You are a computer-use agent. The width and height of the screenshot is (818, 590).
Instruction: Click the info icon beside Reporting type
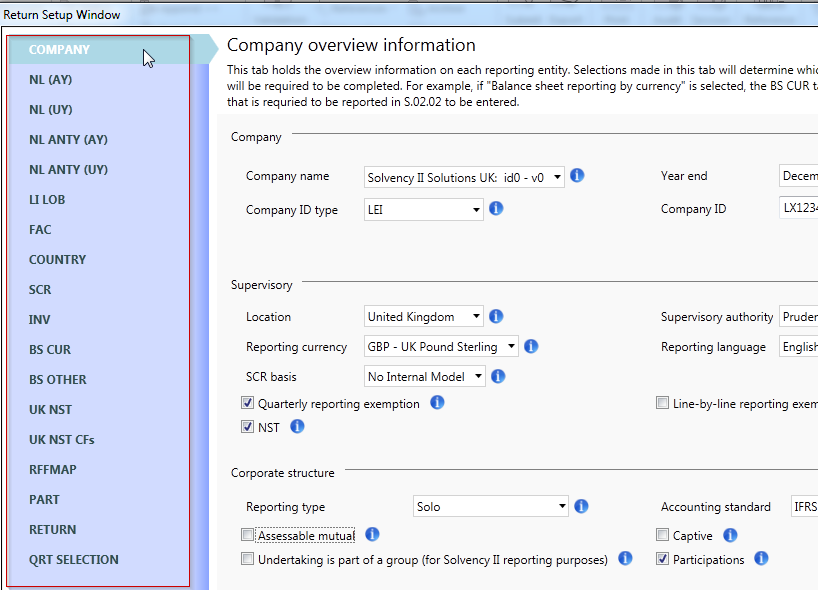coord(581,506)
